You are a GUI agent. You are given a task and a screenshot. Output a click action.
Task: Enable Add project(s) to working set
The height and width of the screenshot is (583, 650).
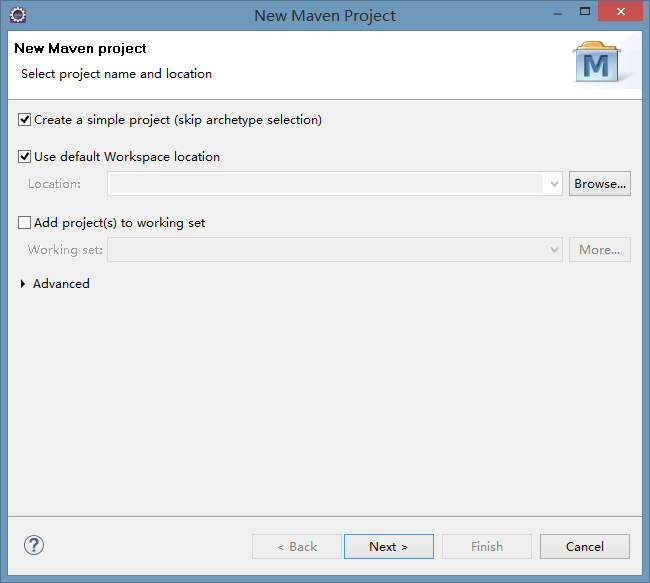point(24,223)
